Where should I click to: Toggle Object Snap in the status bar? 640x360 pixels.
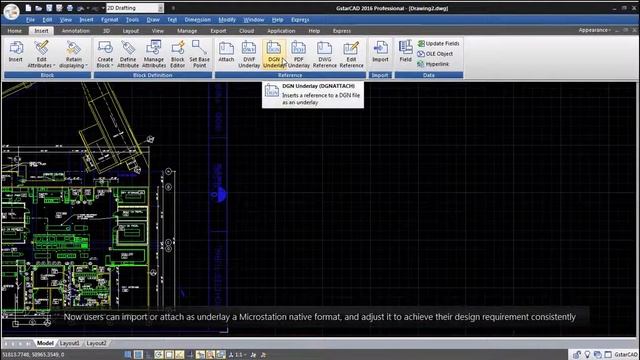pos(169,355)
